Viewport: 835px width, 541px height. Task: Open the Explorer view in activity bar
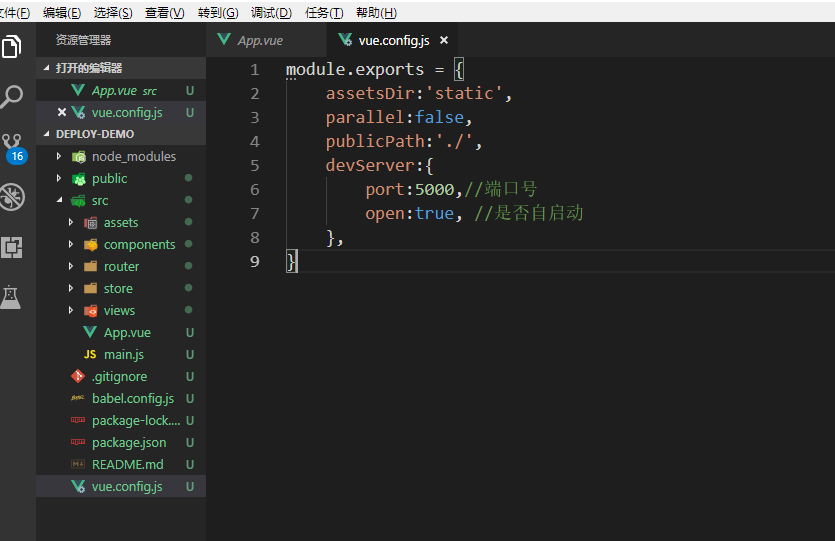[11, 47]
